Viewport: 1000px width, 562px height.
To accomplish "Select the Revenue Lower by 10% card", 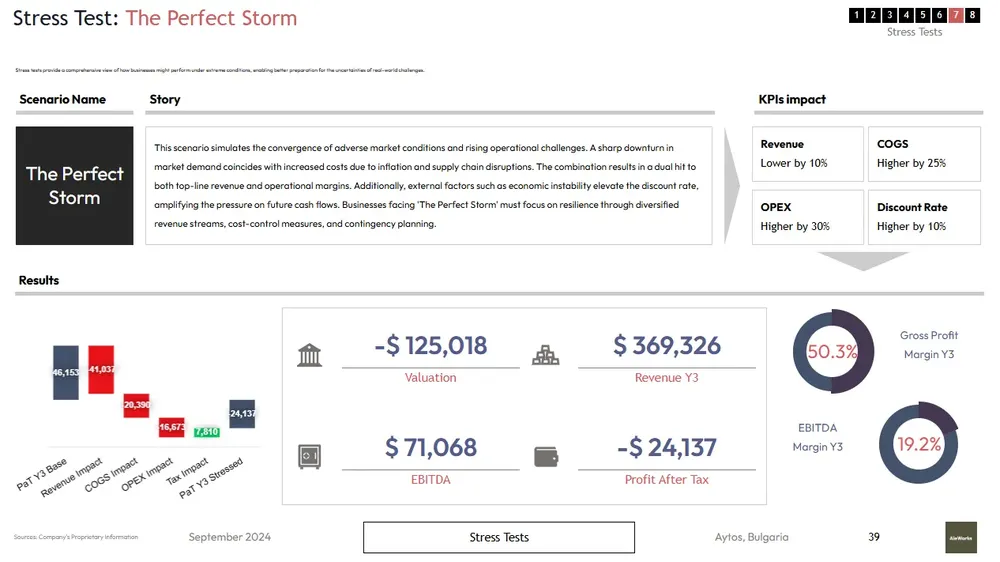I will pyautogui.click(x=808, y=154).
